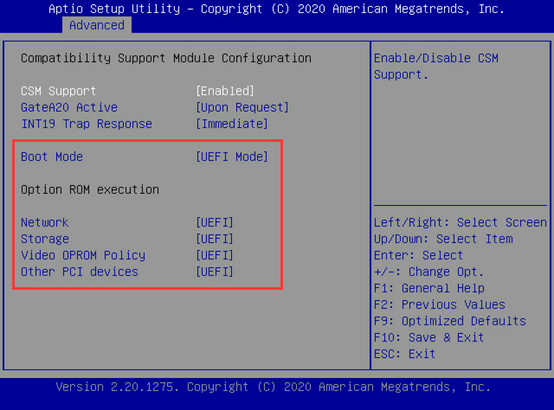Select the Network option ROM item
The height and width of the screenshot is (410, 554).
pyautogui.click(x=45, y=223)
